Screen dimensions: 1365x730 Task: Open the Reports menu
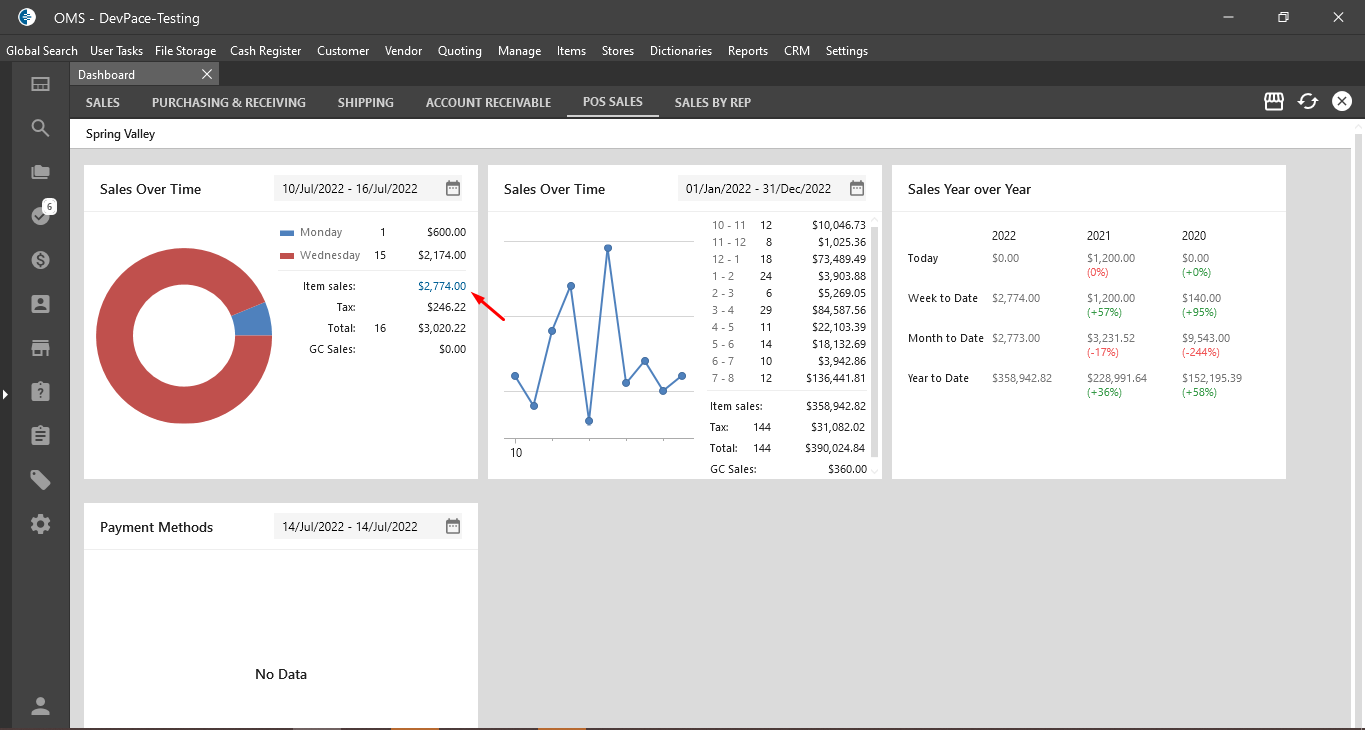(748, 51)
